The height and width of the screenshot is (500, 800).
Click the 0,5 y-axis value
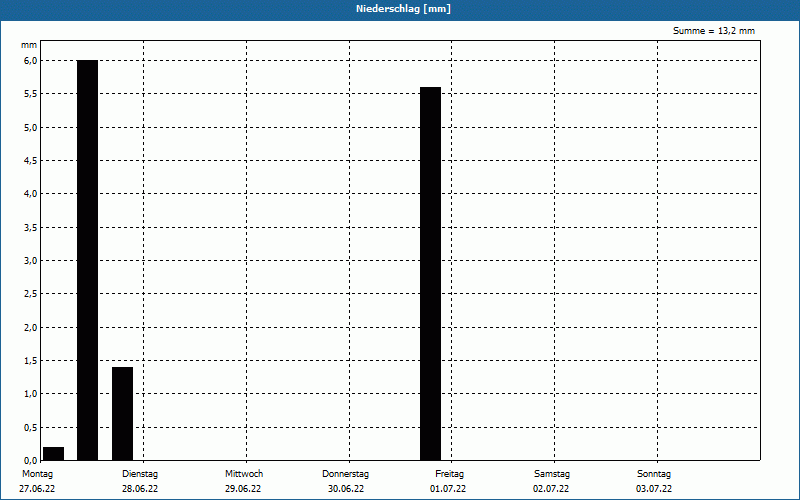pyautogui.click(x=31, y=428)
